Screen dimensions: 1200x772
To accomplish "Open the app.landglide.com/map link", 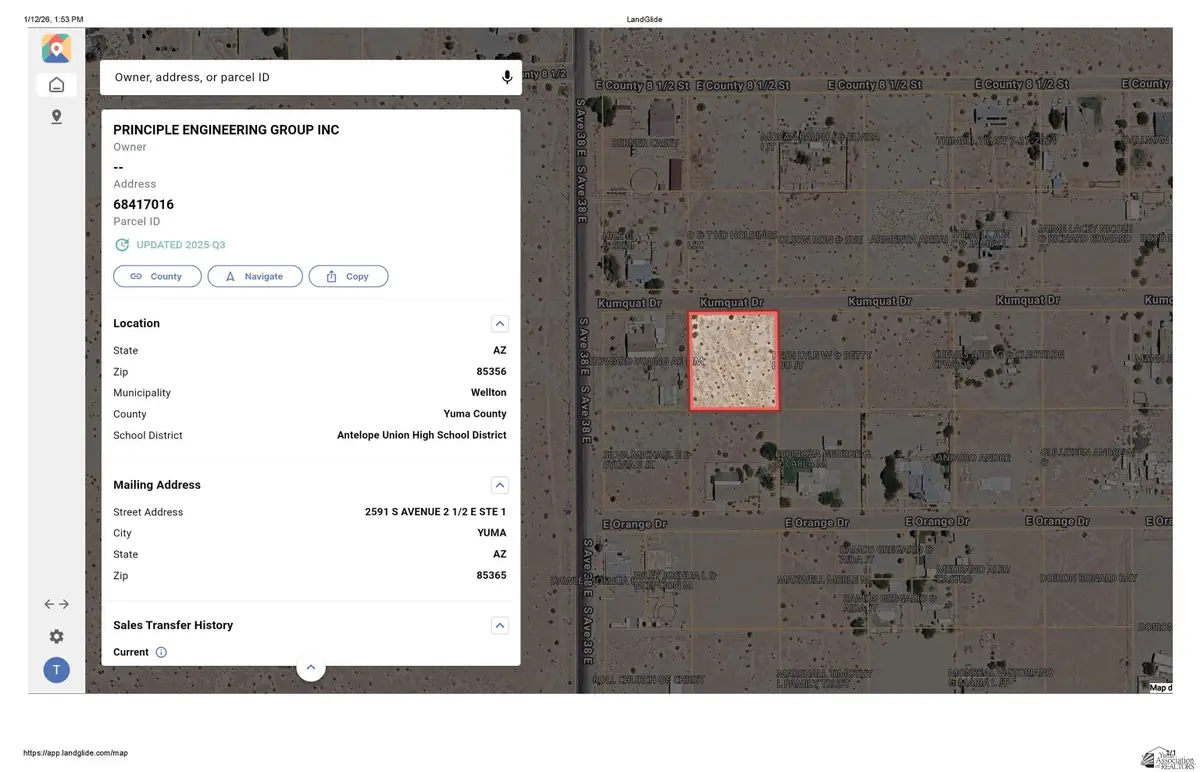I will (x=77, y=753).
